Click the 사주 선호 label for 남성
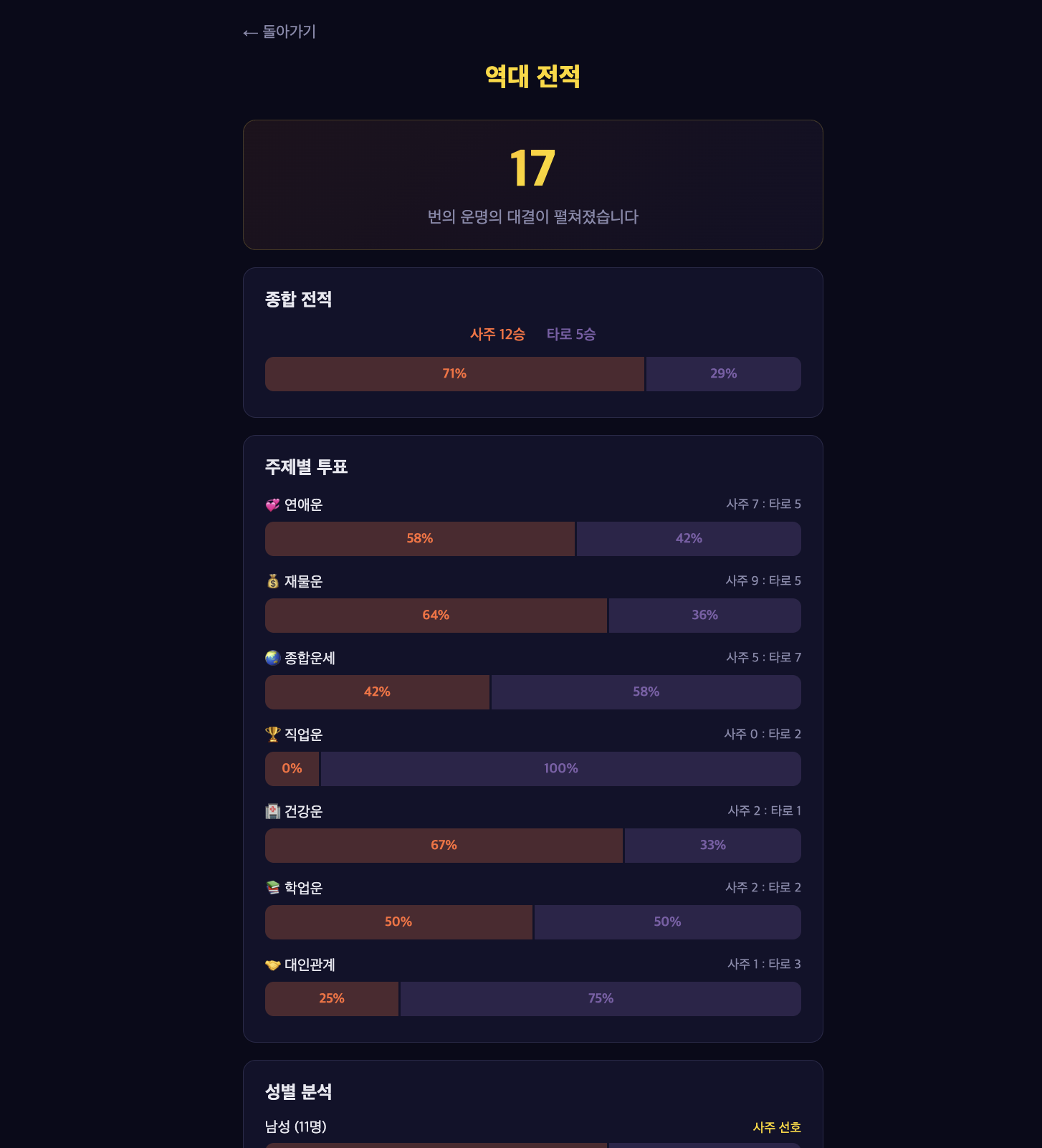The height and width of the screenshot is (1148, 1042). [777, 1127]
